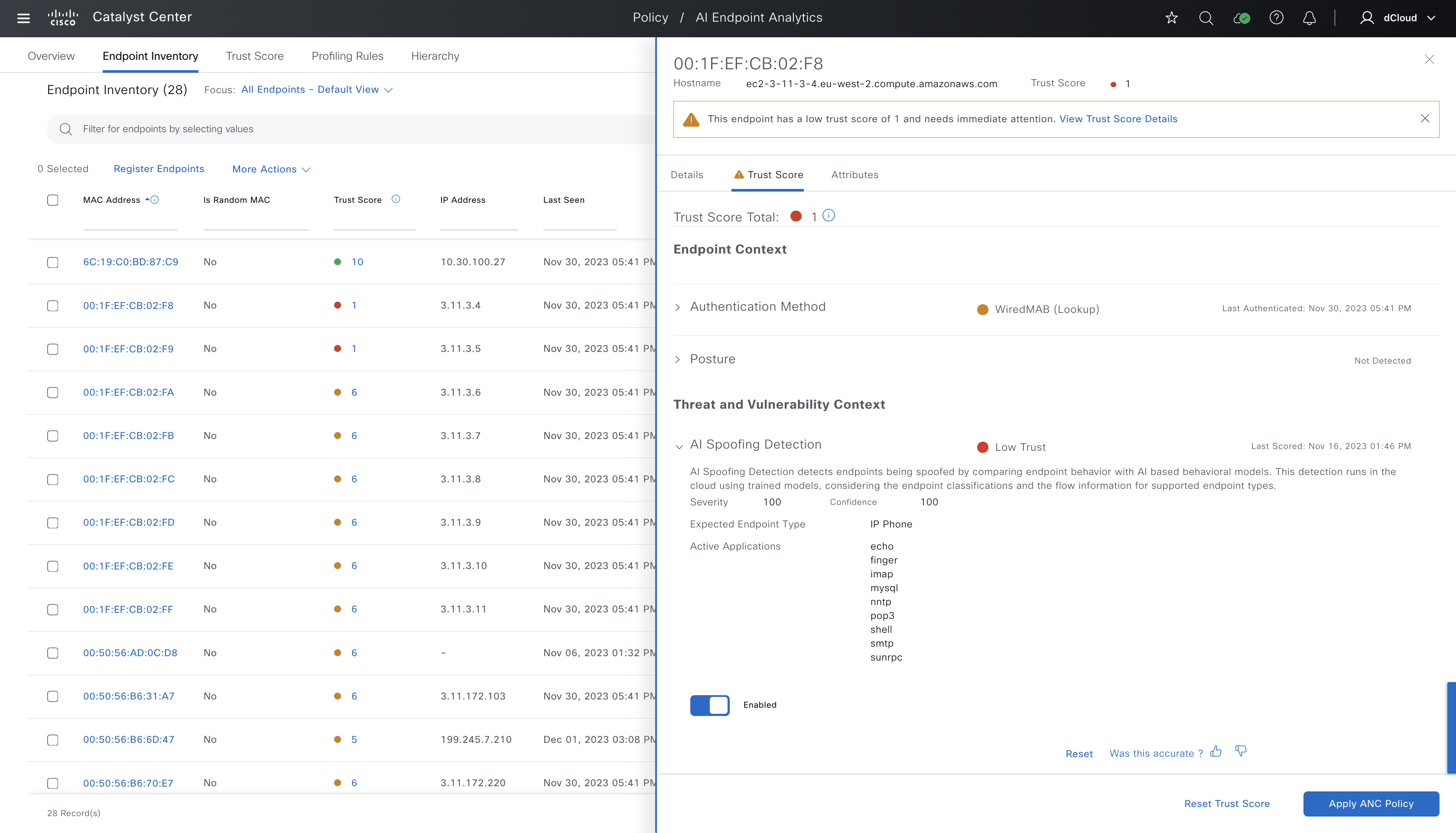1456x833 pixels.
Task: Click the orange WiredMAB status dot
Action: pos(982,309)
